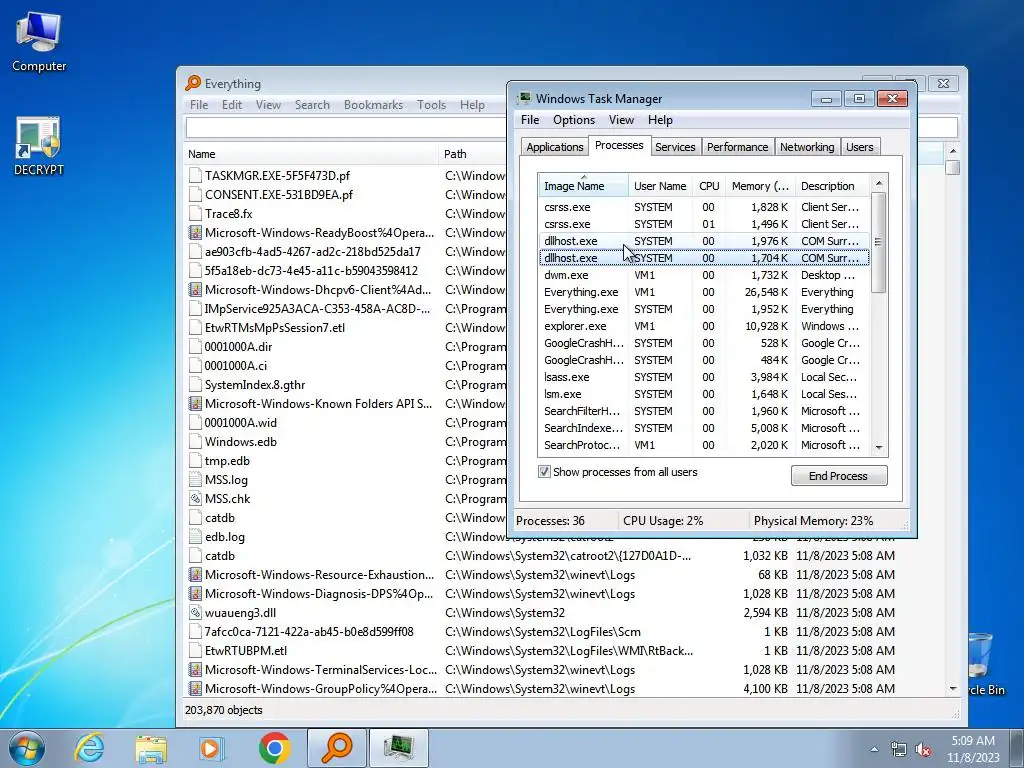
Task: Click the MSS.log file icon
Action: tap(195, 480)
